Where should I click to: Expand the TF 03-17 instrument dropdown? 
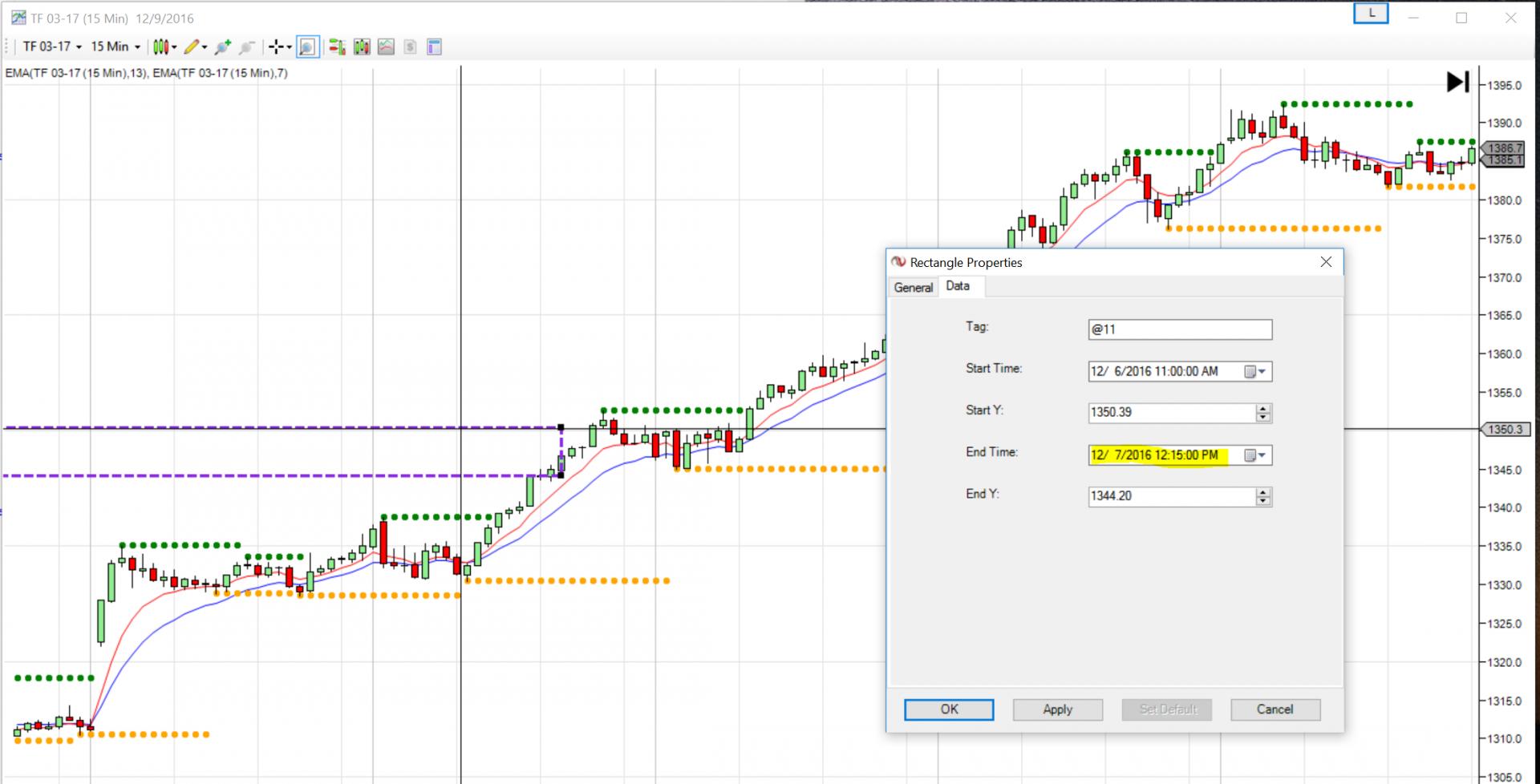[x=52, y=47]
